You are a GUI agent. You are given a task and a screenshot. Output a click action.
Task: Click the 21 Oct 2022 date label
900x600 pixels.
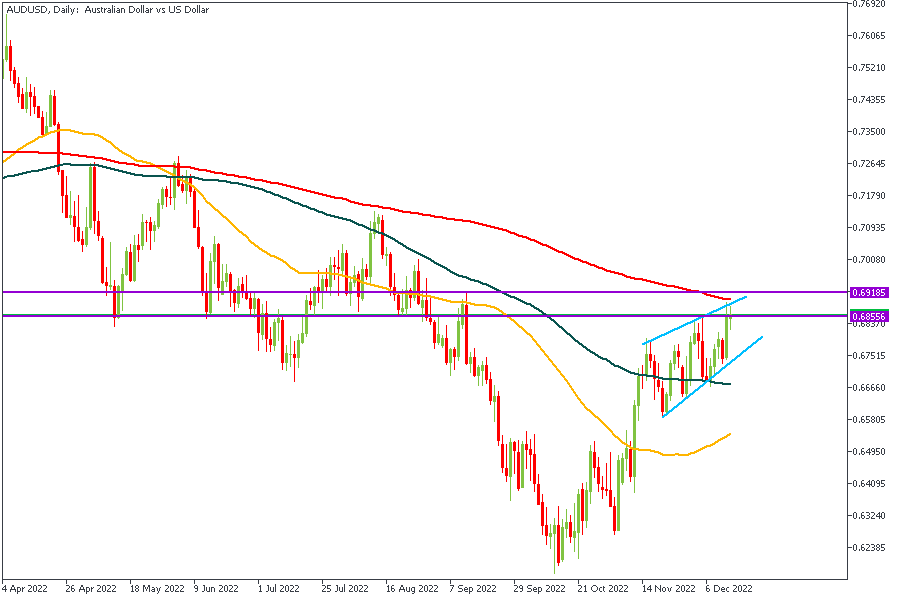[602, 589]
